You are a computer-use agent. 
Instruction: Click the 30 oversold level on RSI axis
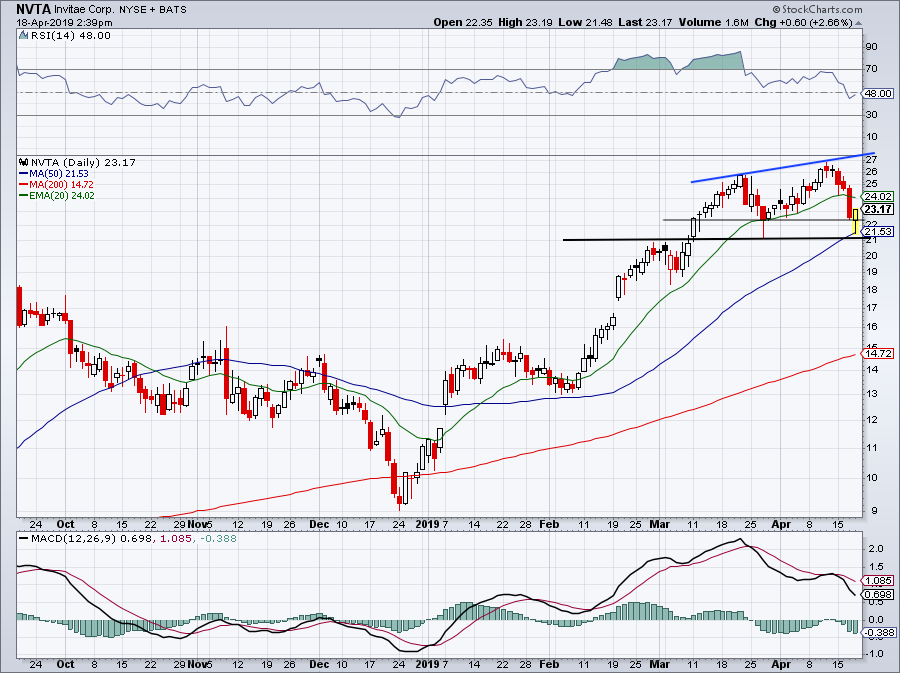point(871,115)
